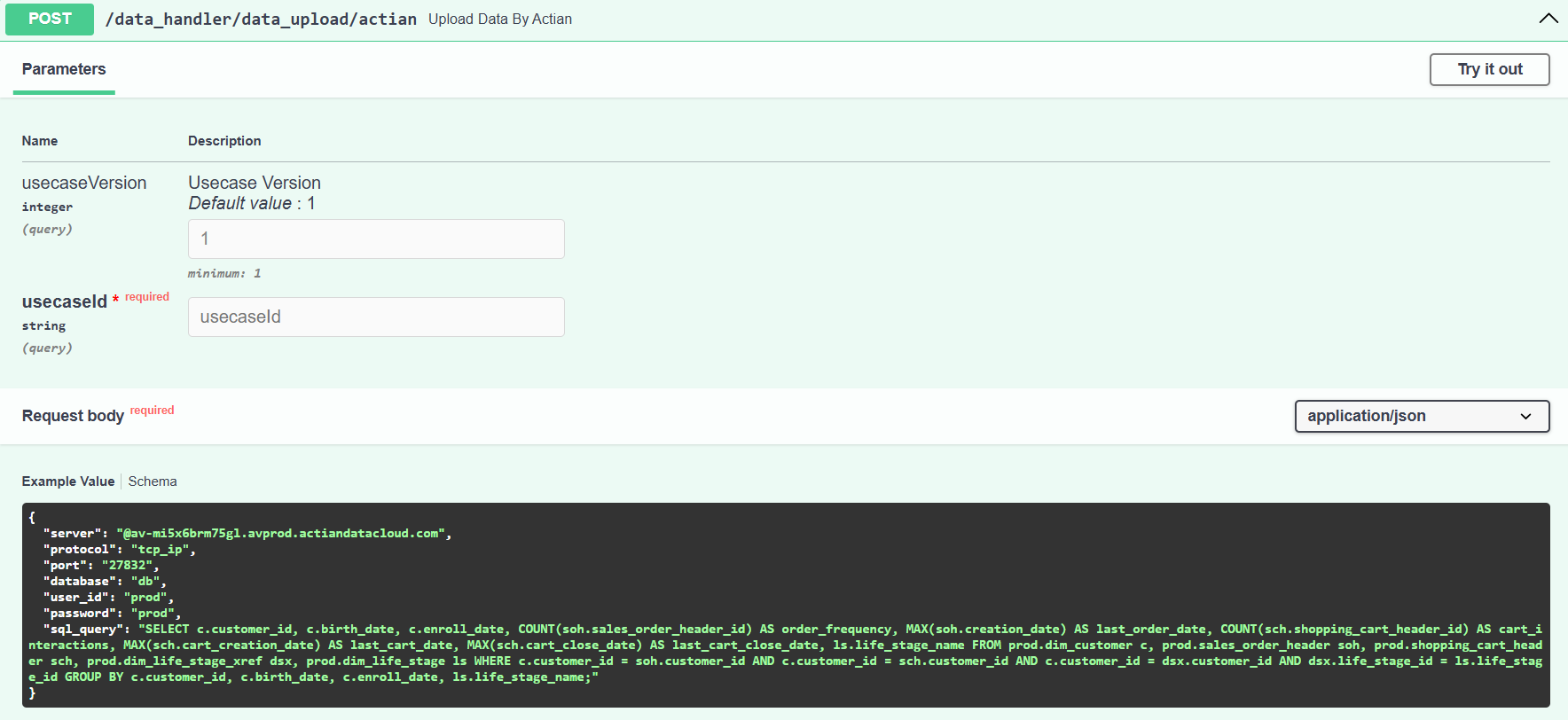Focus the usecaseVersion input field
This screenshot has width=1568, height=720.
pos(376,239)
